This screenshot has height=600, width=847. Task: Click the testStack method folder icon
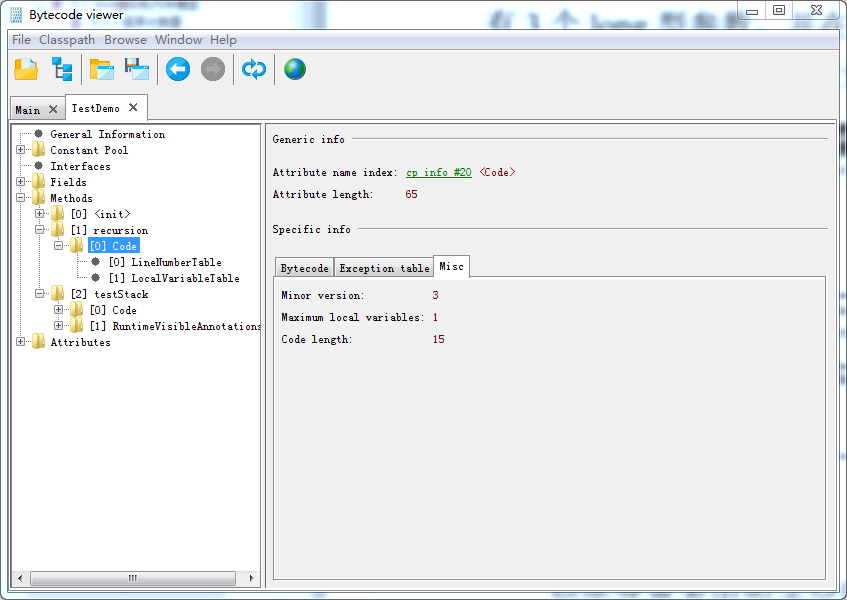(58, 294)
